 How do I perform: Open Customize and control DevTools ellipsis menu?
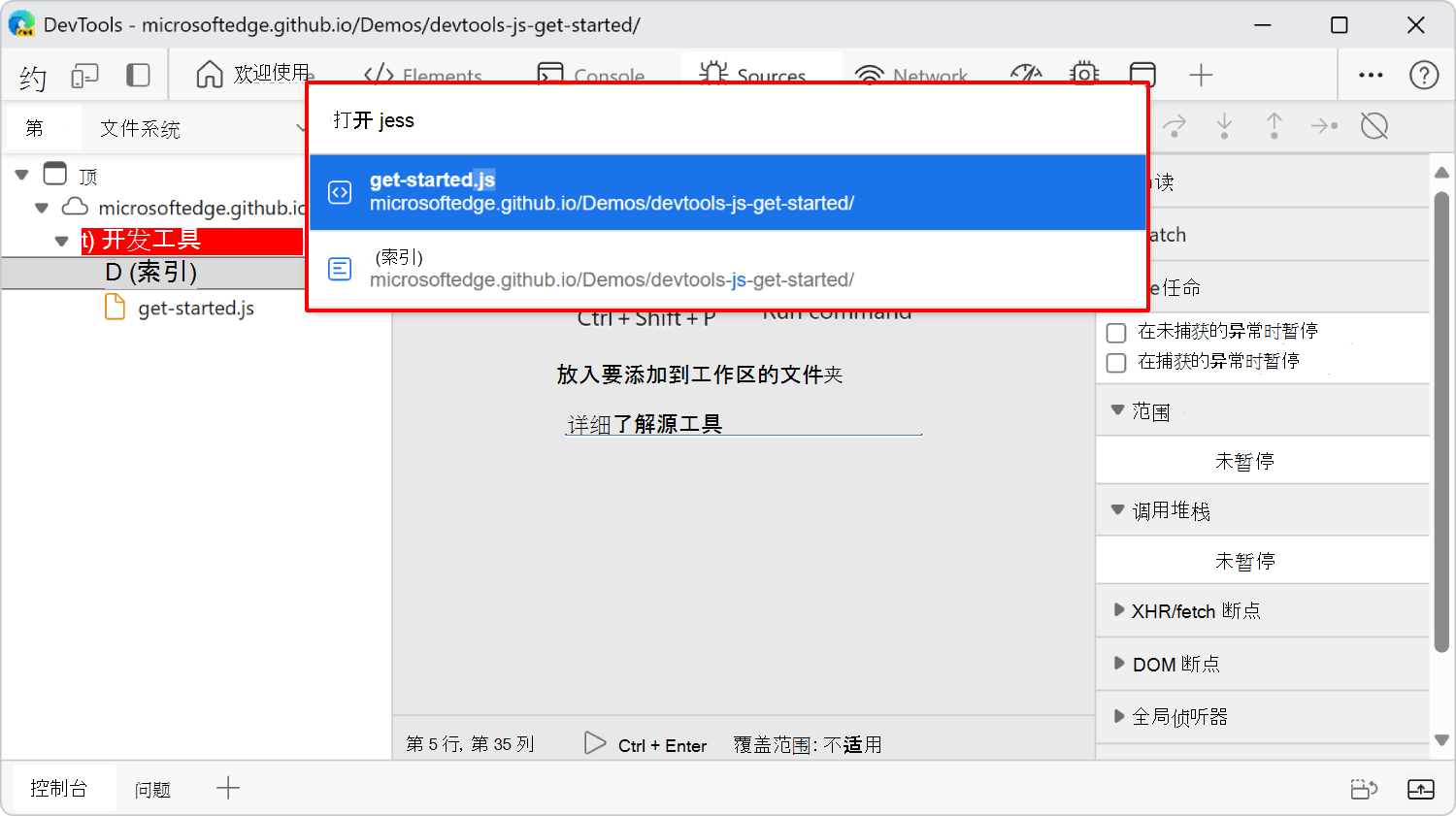point(1371,75)
